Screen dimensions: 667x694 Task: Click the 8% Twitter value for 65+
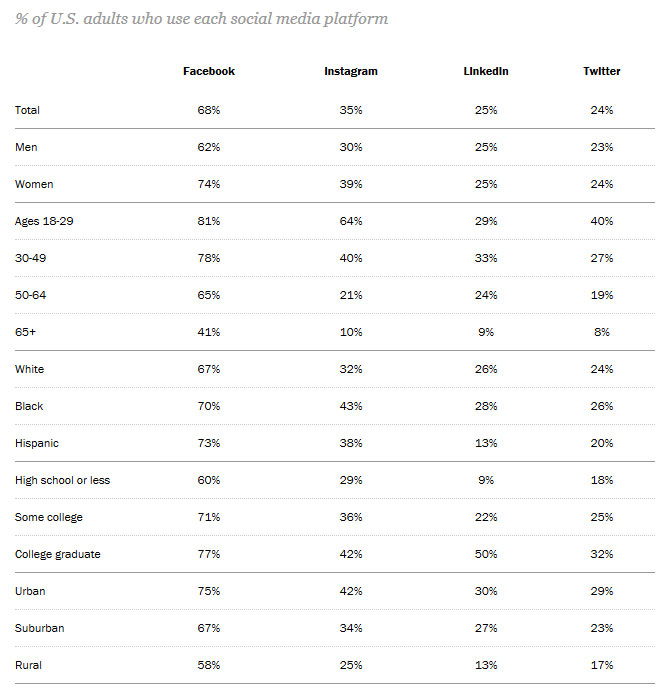(x=601, y=332)
